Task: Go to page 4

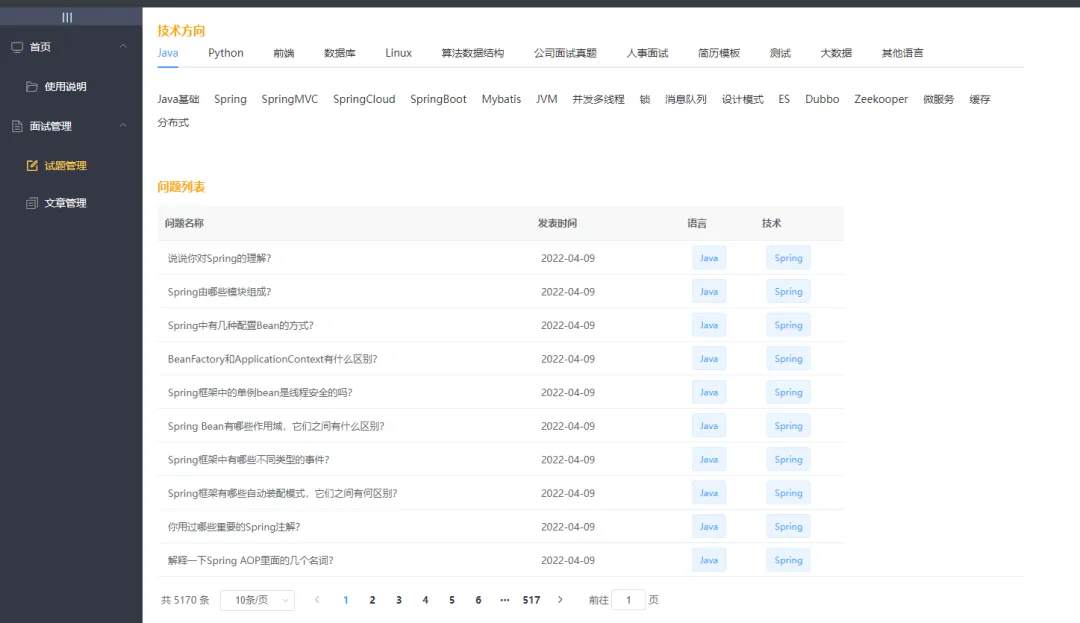Action: [425, 600]
